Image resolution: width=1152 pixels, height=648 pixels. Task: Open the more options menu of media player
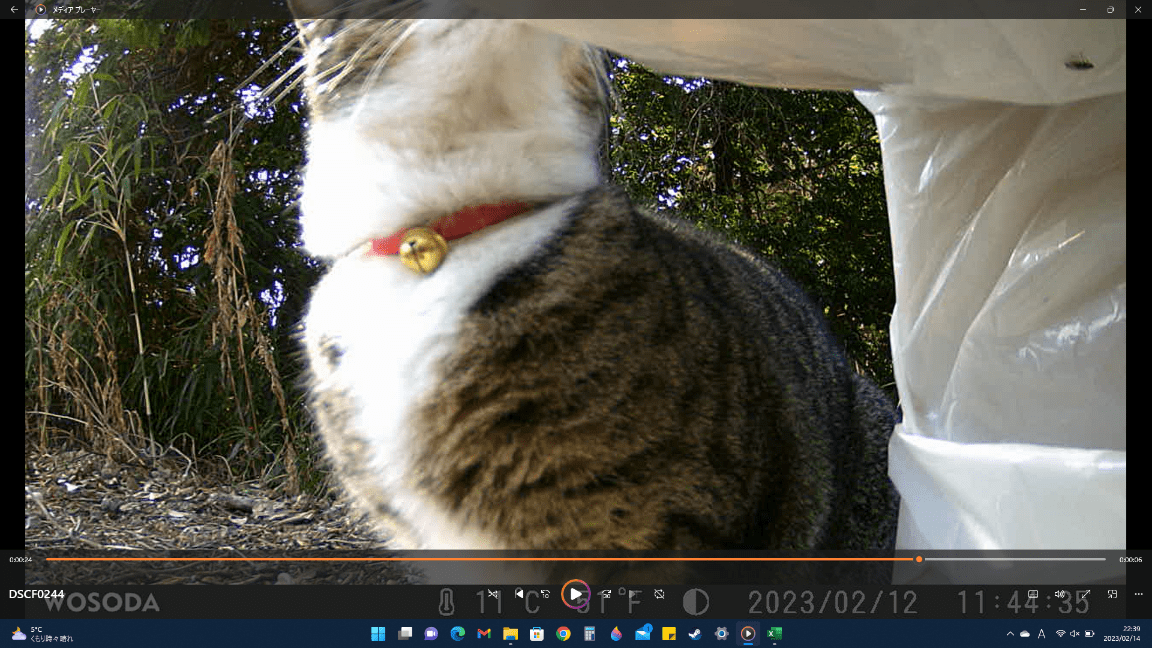click(x=1139, y=594)
